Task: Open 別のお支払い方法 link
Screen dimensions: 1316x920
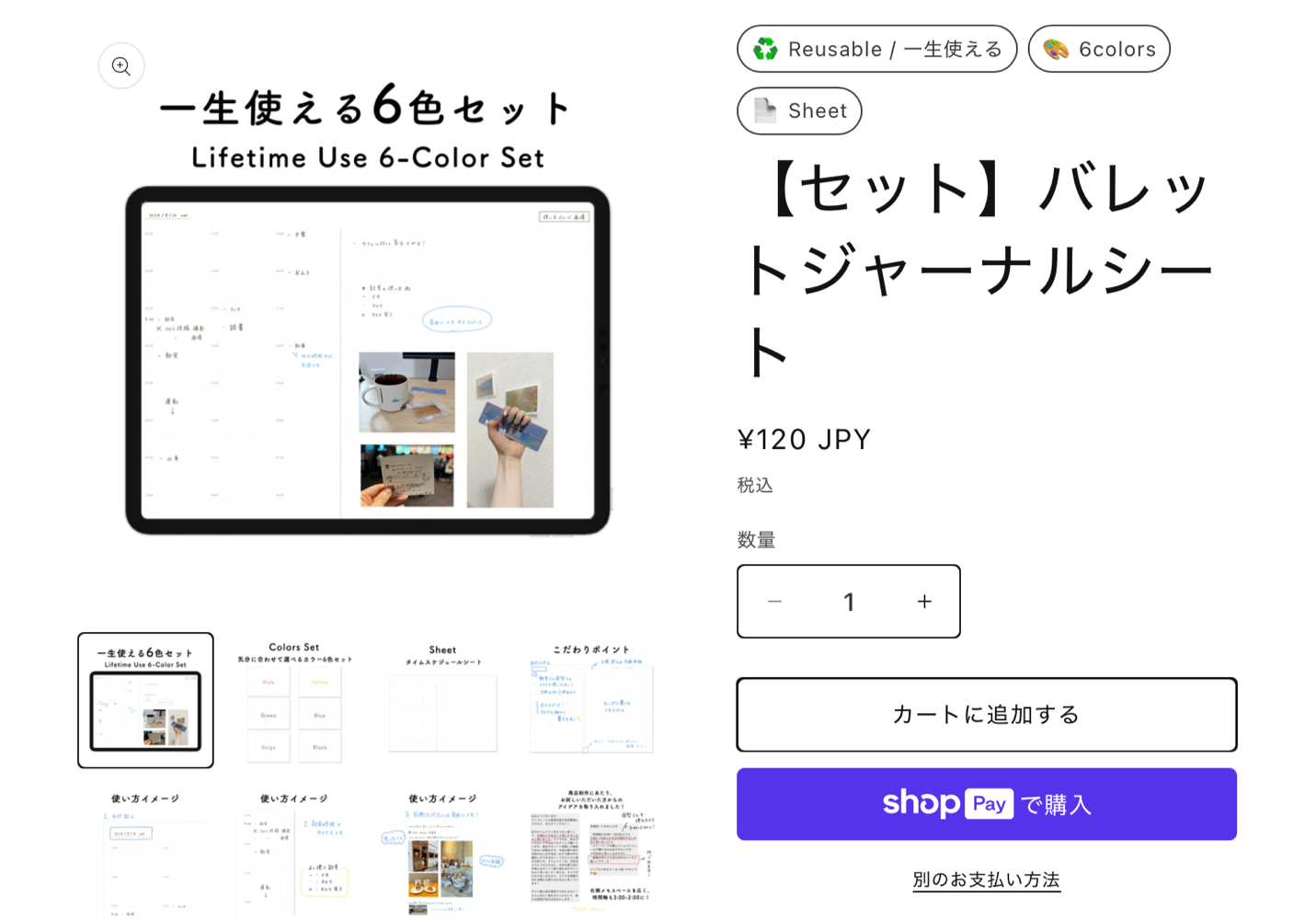Action: coord(987,880)
